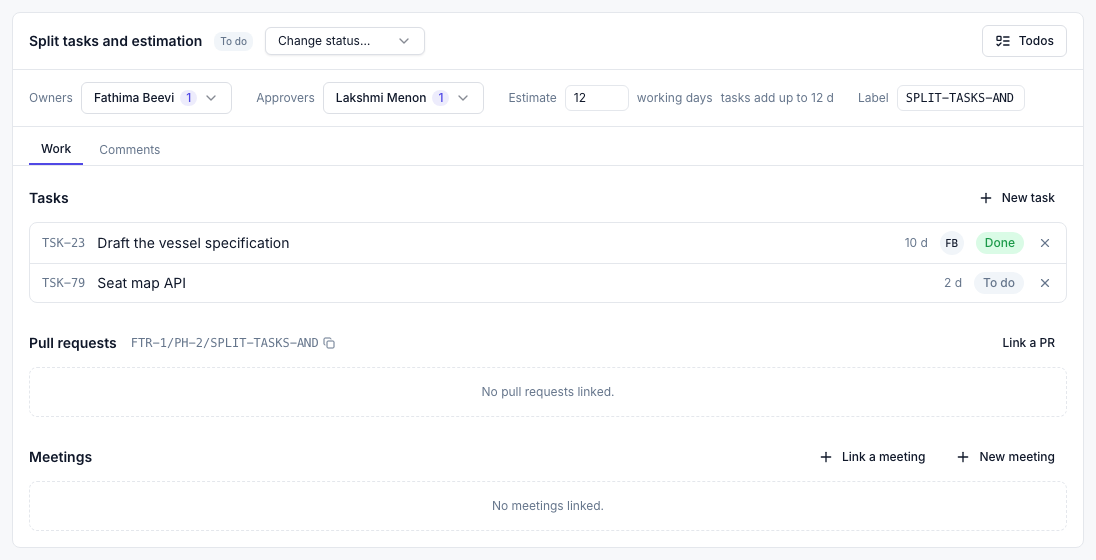Screen dimensions: 1096x560
Task: Click the owners count badge 1
Action: pyautogui.click(x=189, y=98)
